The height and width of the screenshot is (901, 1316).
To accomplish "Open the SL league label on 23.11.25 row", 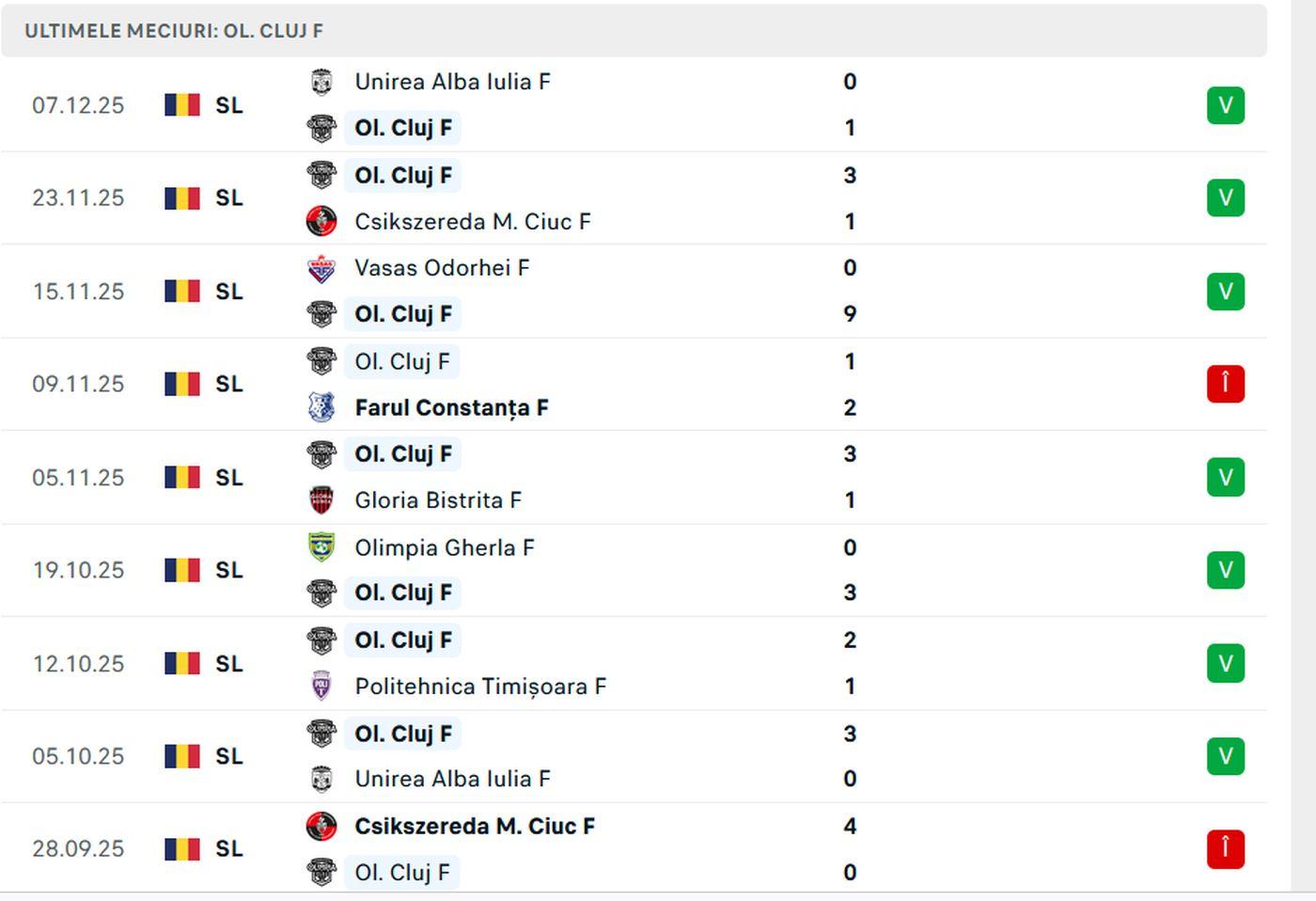I will [229, 198].
